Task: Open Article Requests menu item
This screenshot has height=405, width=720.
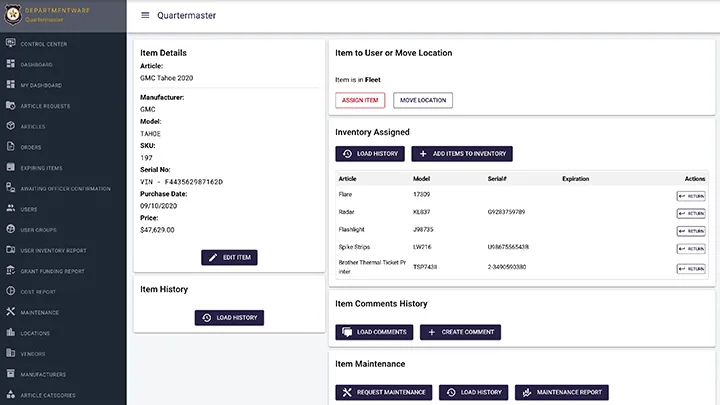Action: coord(45,106)
